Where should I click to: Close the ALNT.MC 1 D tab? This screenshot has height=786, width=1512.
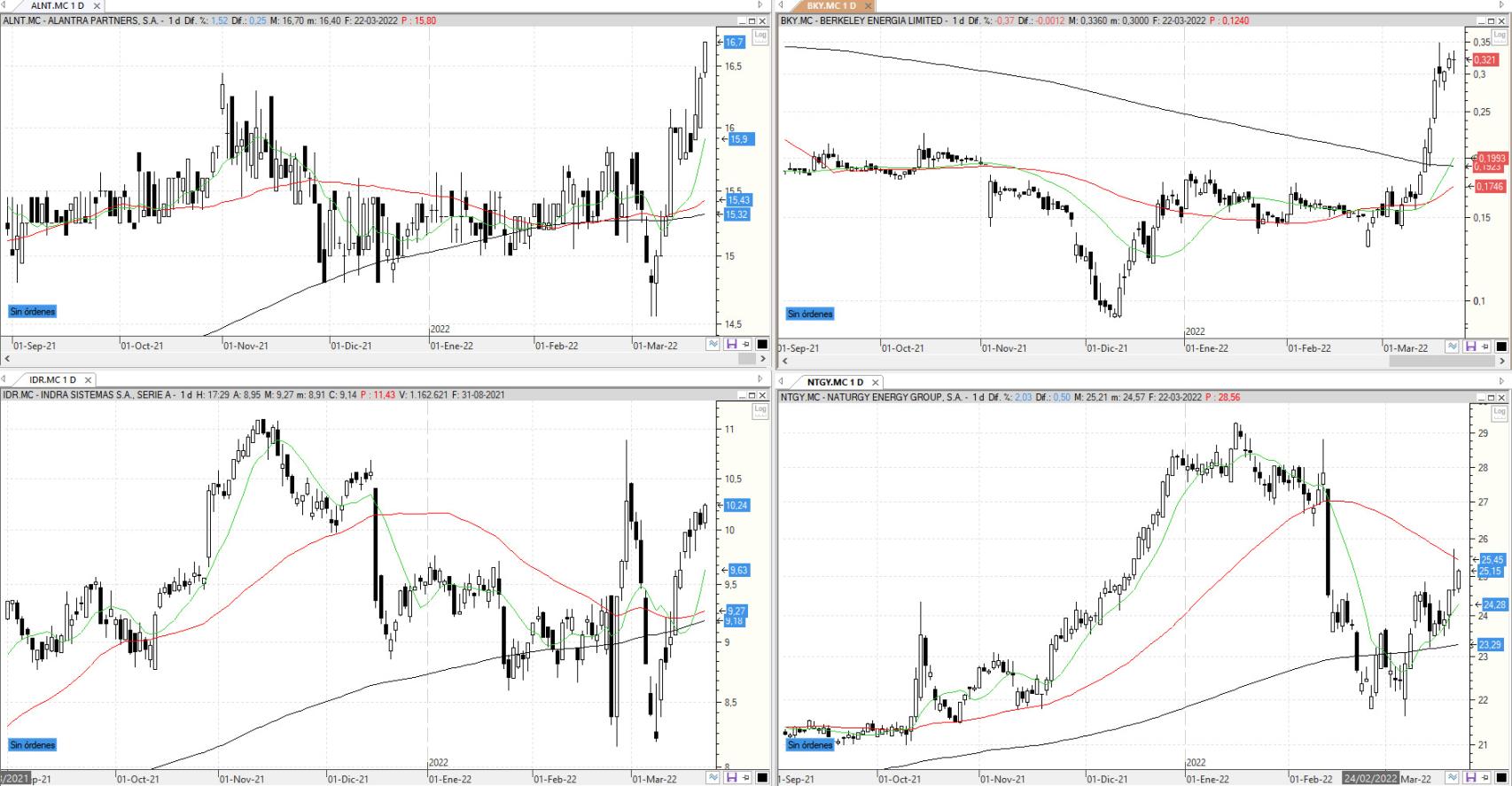pos(97,5)
